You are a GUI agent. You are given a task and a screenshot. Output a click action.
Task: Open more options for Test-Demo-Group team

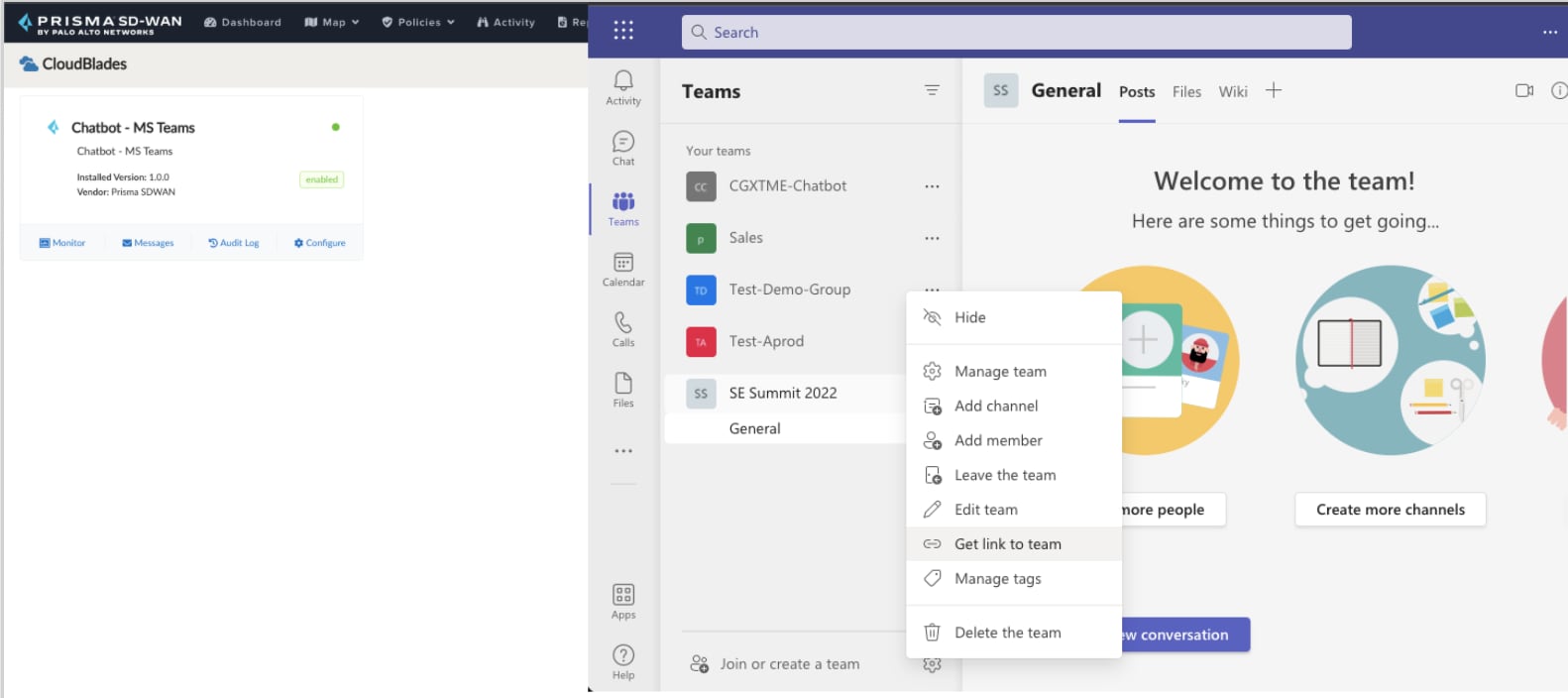coord(932,289)
